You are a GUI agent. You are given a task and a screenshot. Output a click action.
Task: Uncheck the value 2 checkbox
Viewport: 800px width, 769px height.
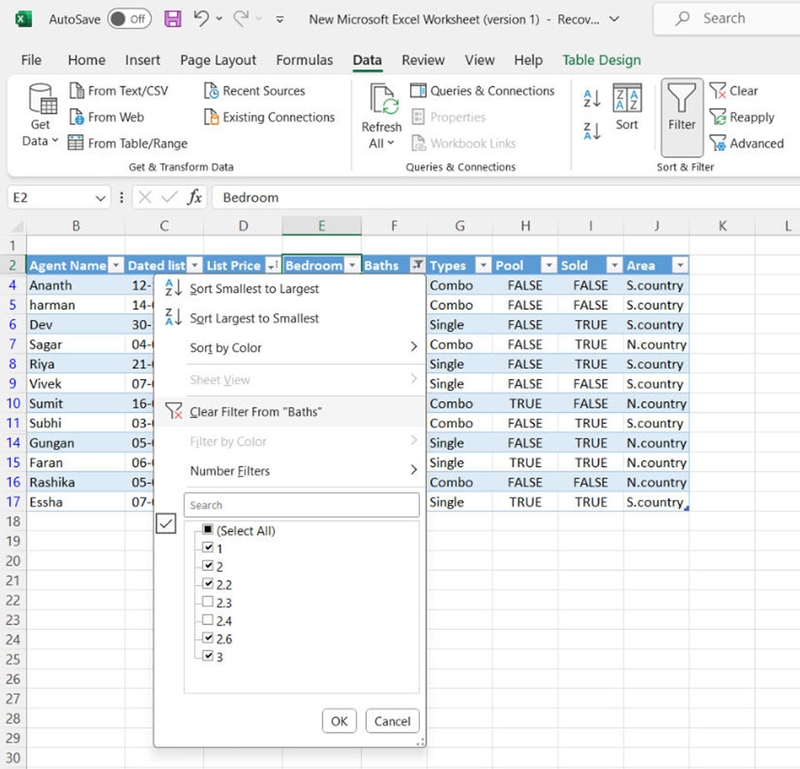[x=208, y=565]
